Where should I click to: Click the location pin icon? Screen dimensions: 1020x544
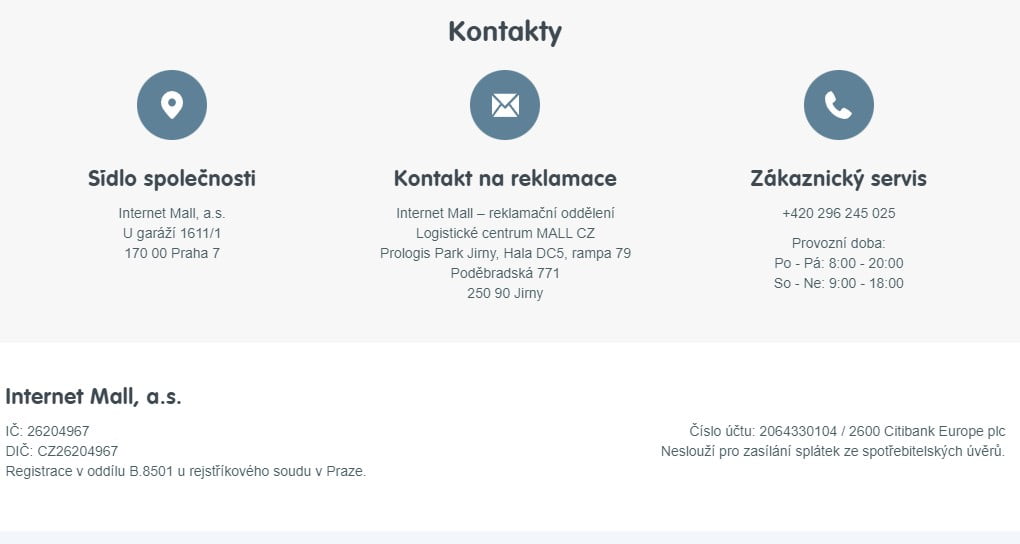click(172, 105)
